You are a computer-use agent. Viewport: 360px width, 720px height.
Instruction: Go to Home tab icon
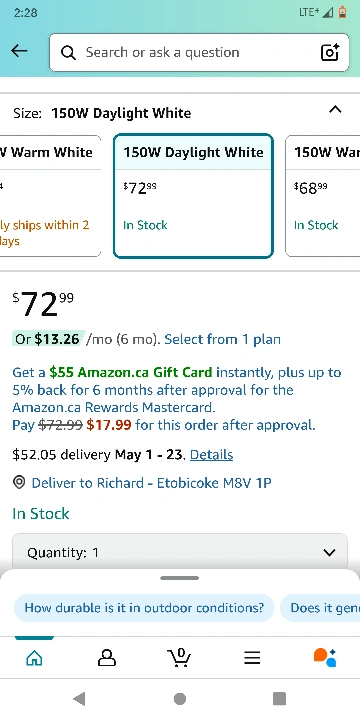34,658
